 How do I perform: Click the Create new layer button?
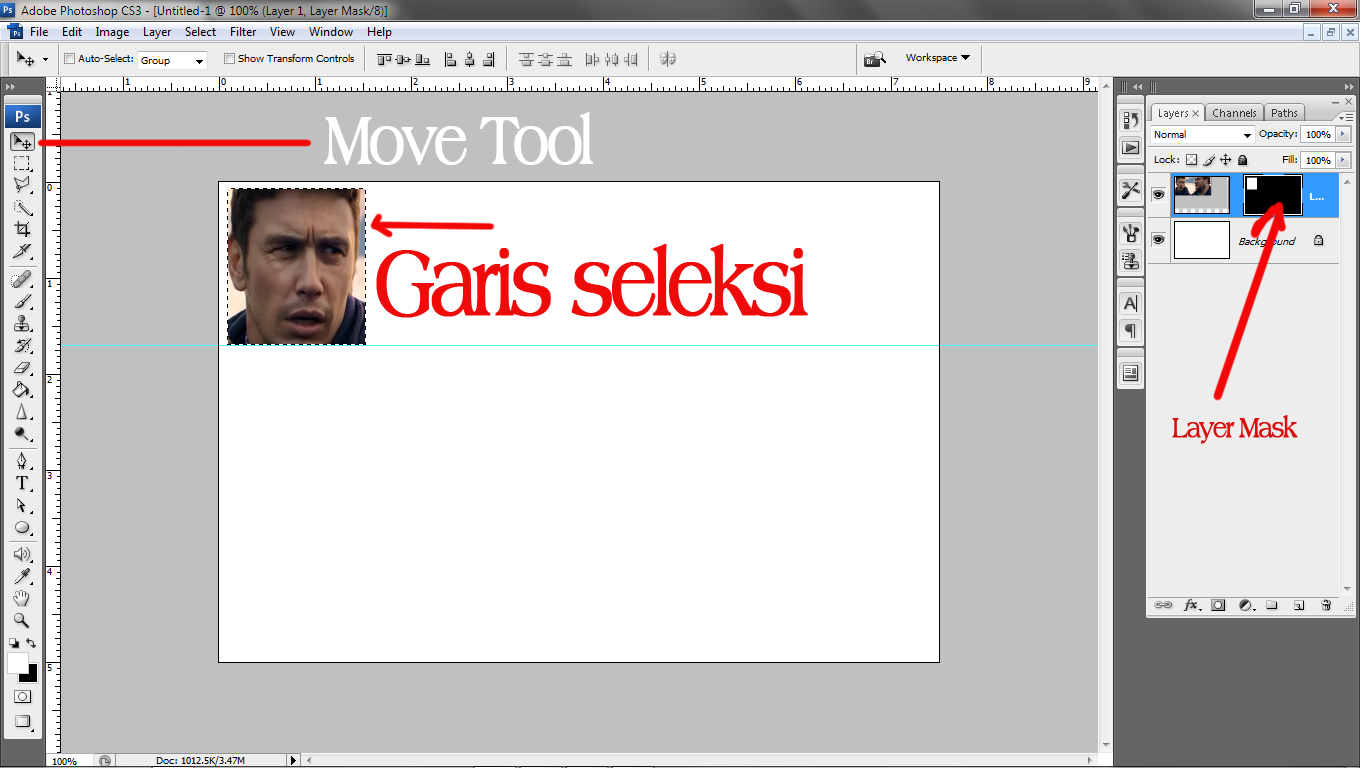pos(1299,605)
